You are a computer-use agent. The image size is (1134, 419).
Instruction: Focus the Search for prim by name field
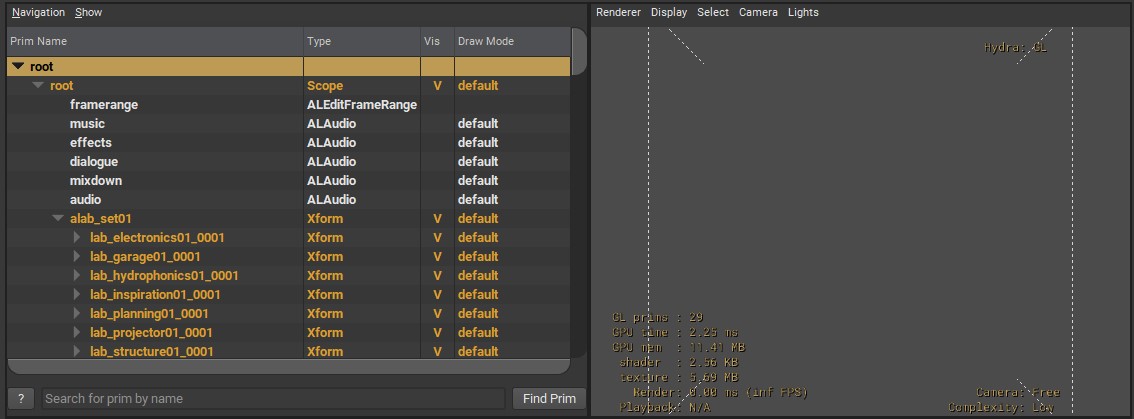[x=273, y=399]
